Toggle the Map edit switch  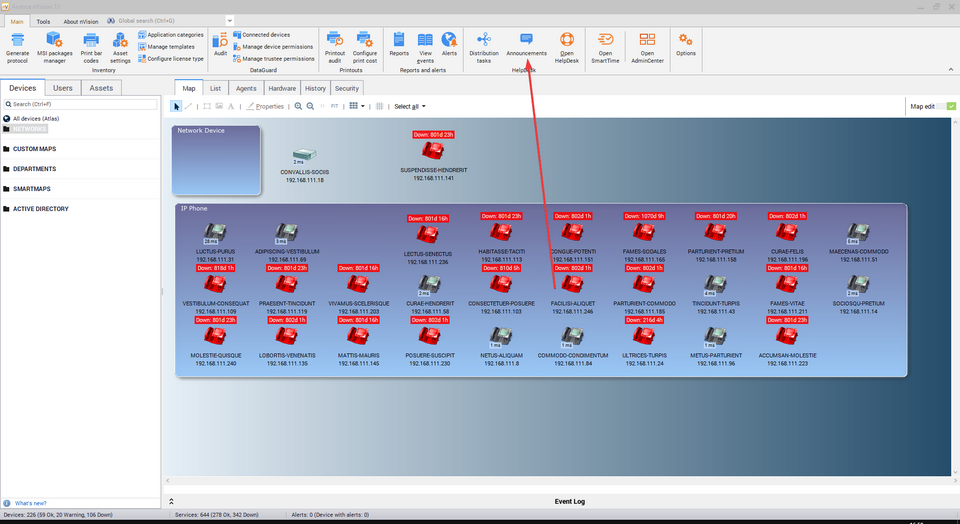tap(950, 106)
